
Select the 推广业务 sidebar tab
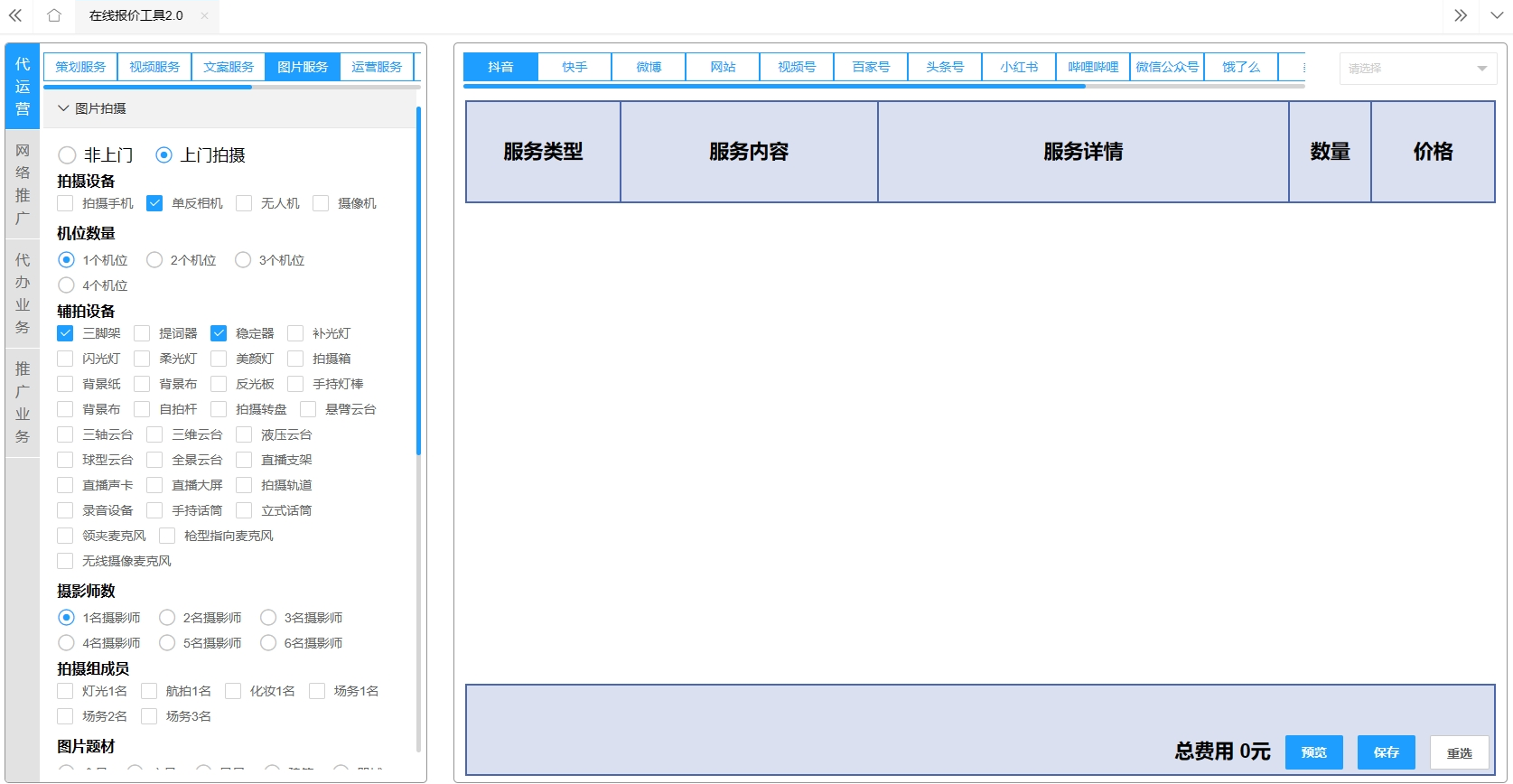click(x=23, y=403)
